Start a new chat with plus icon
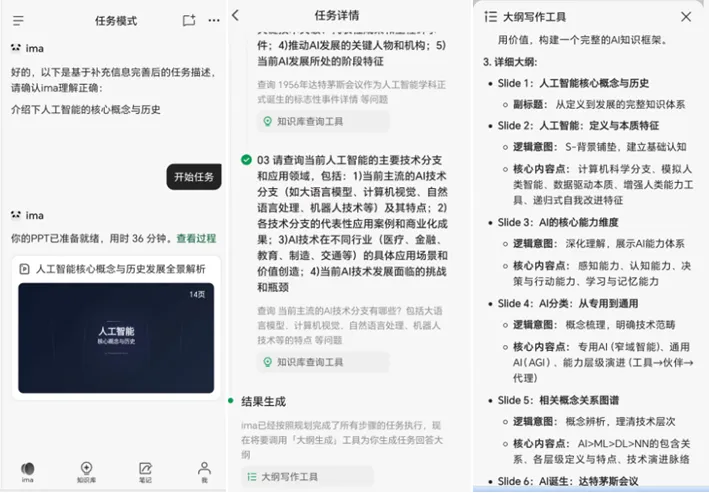This screenshot has height=493, width=709. coord(189,20)
